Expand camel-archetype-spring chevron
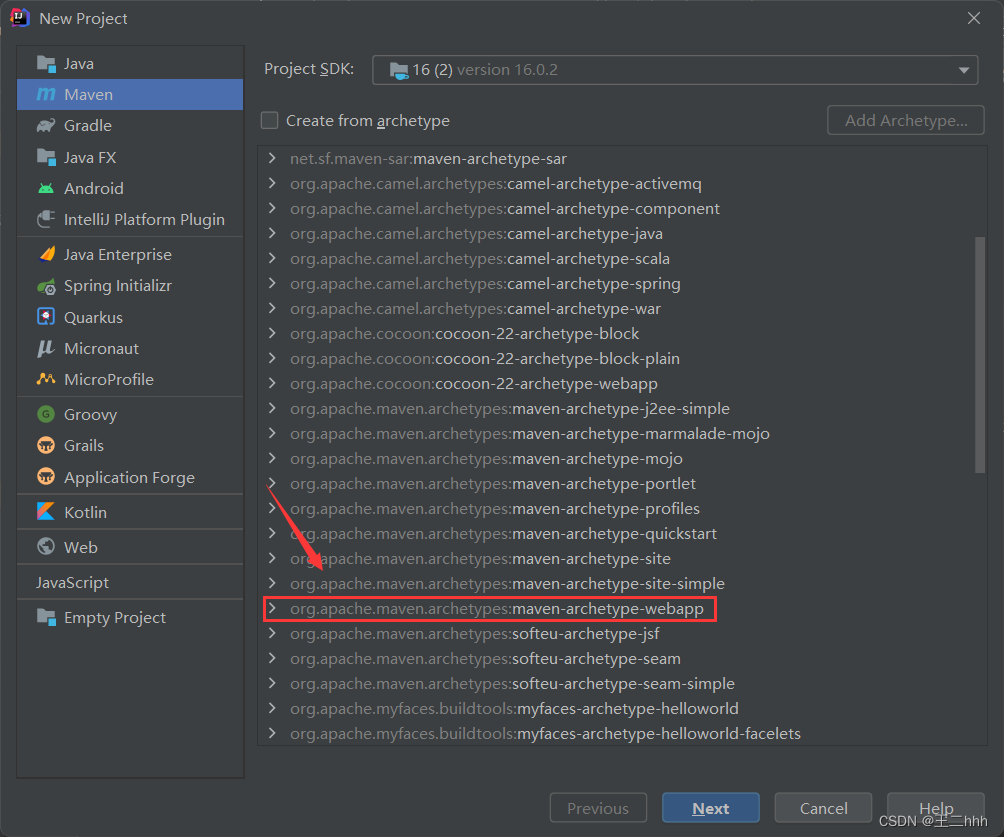Image resolution: width=1004 pixels, height=837 pixels. [x=272, y=283]
